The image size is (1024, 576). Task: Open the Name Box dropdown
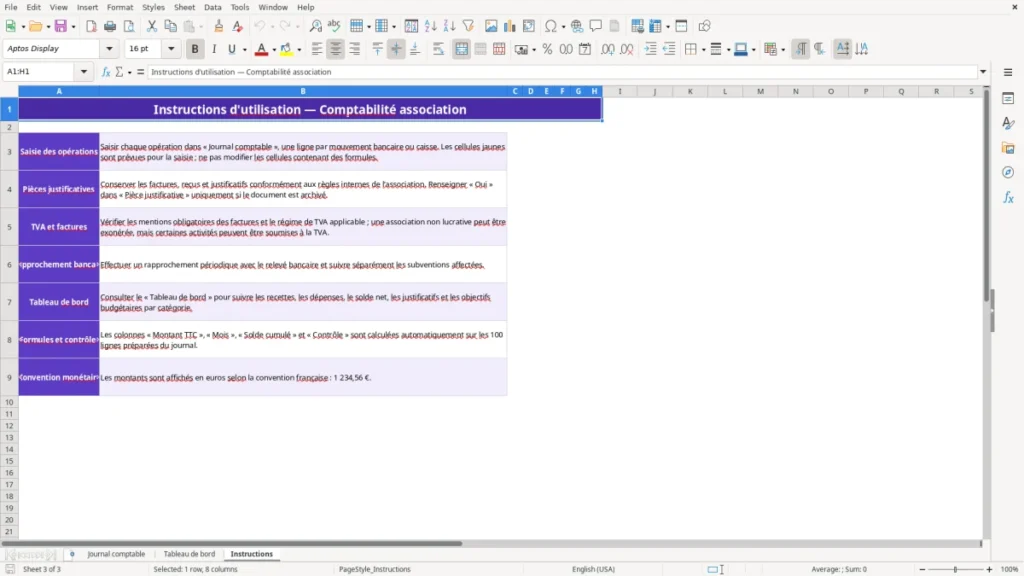pos(84,72)
